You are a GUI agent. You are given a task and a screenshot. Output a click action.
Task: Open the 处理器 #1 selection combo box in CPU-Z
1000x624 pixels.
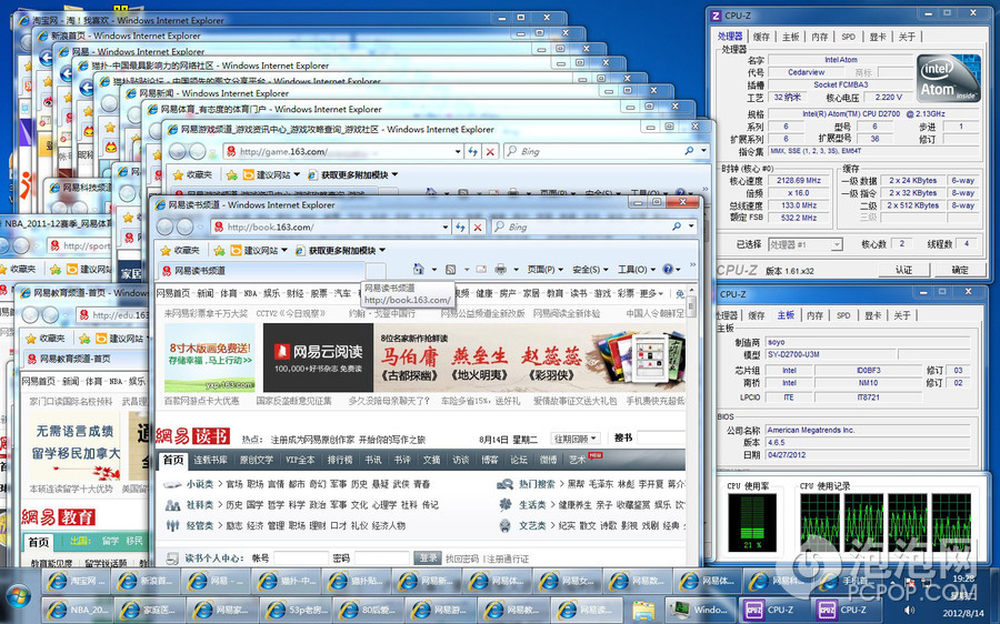tap(805, 244)
